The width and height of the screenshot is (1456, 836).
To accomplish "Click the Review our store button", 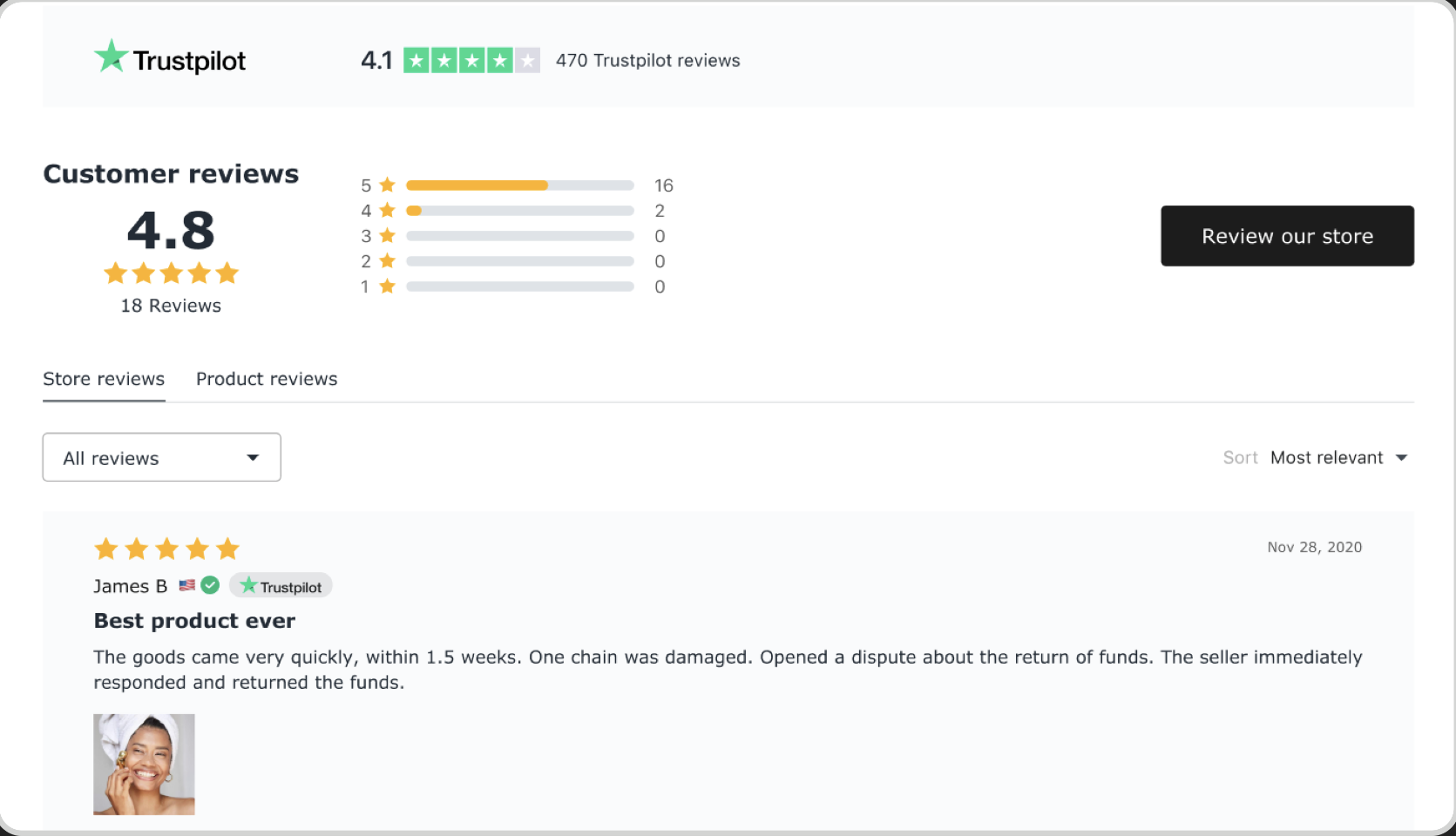I will point(1287,236).
